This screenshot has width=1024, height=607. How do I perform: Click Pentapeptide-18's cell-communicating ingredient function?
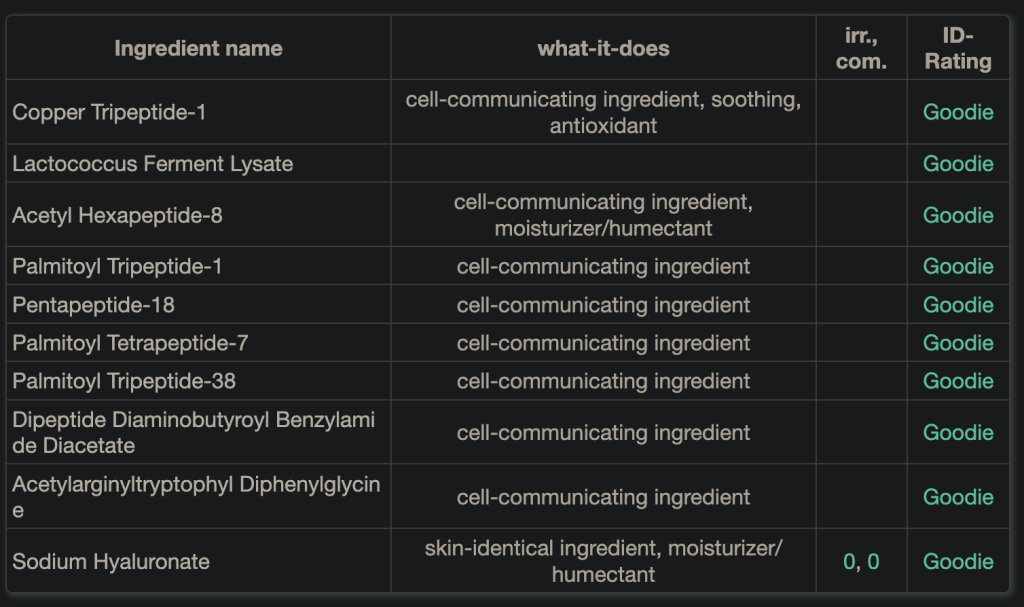603,304
